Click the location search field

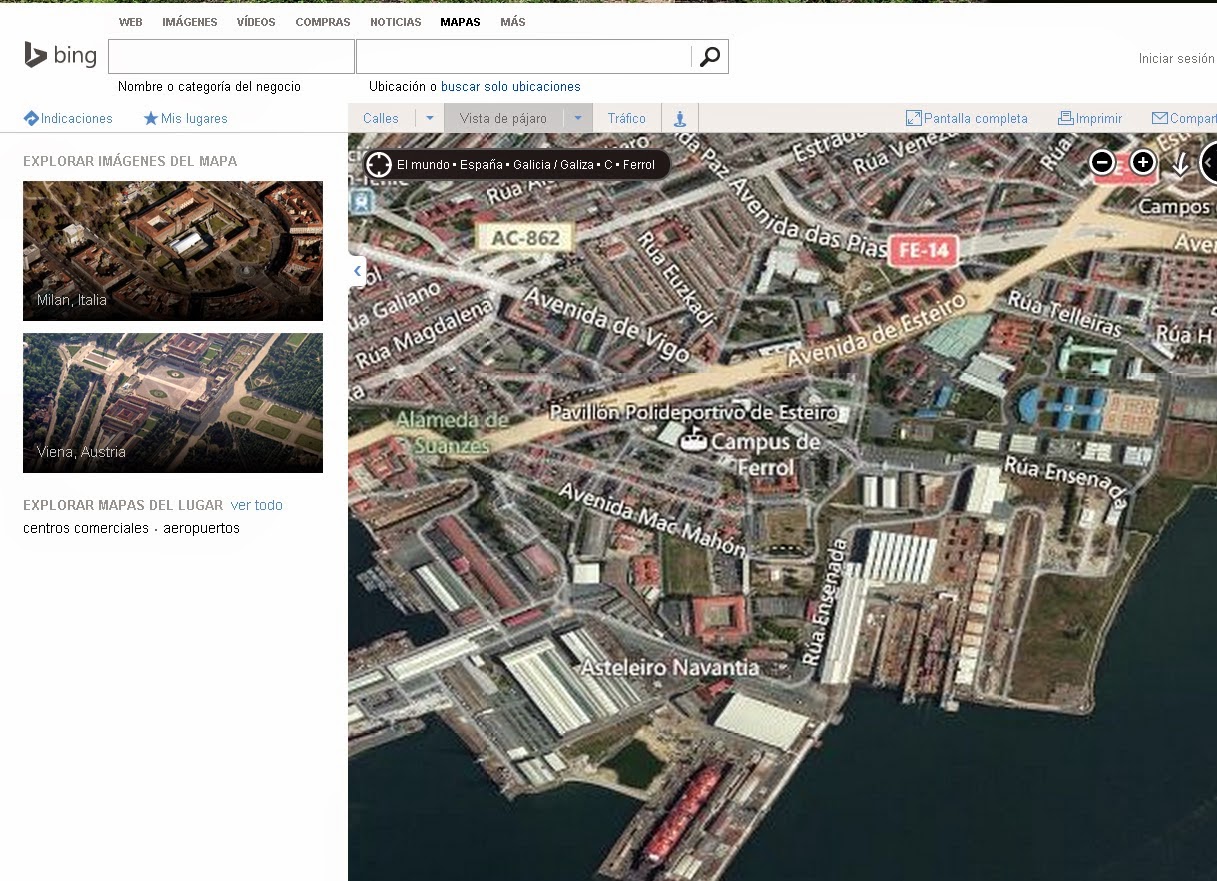click(524, 57)
